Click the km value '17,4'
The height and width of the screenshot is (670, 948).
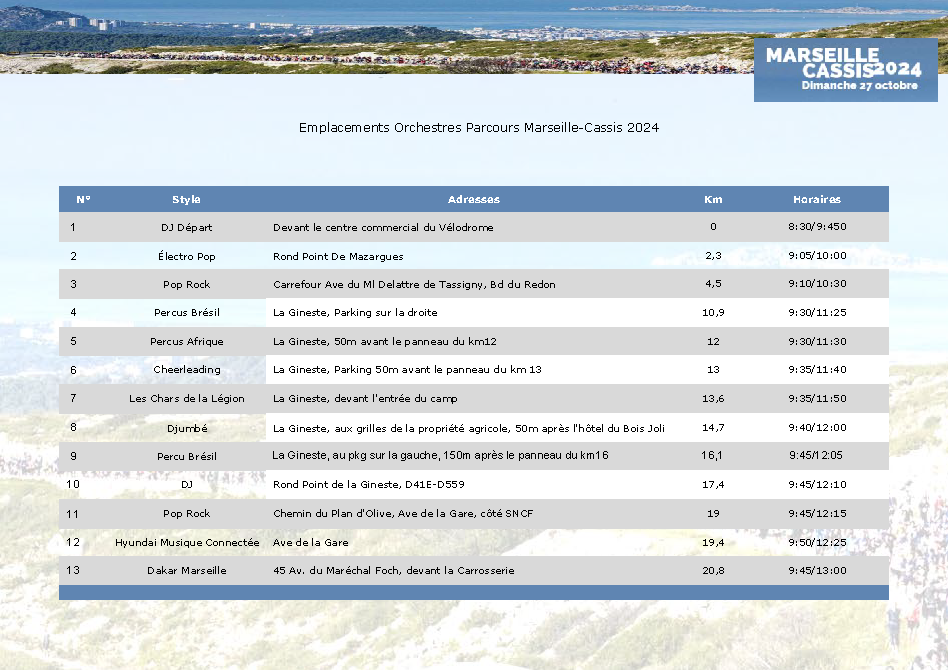[713, 484]
